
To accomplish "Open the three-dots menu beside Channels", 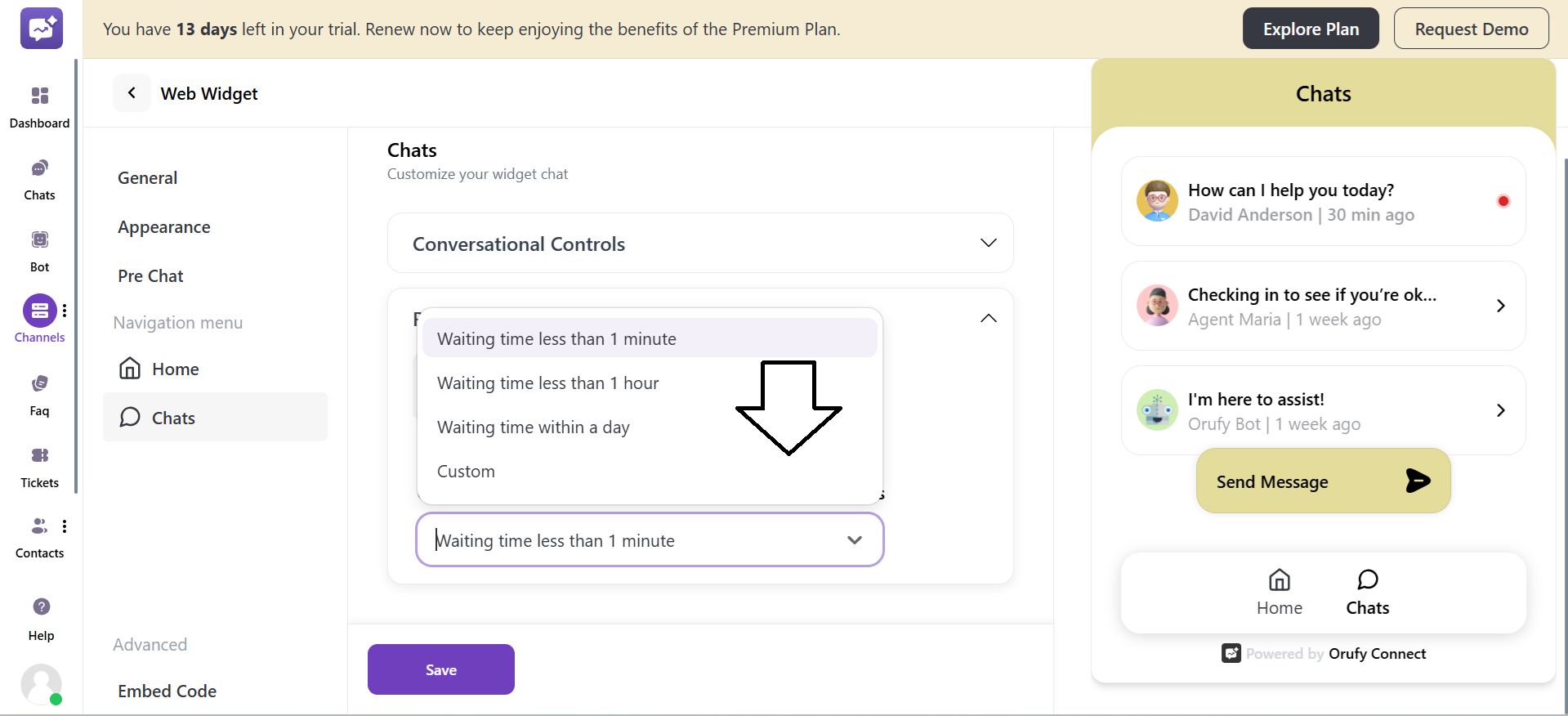I will [65, 311].
